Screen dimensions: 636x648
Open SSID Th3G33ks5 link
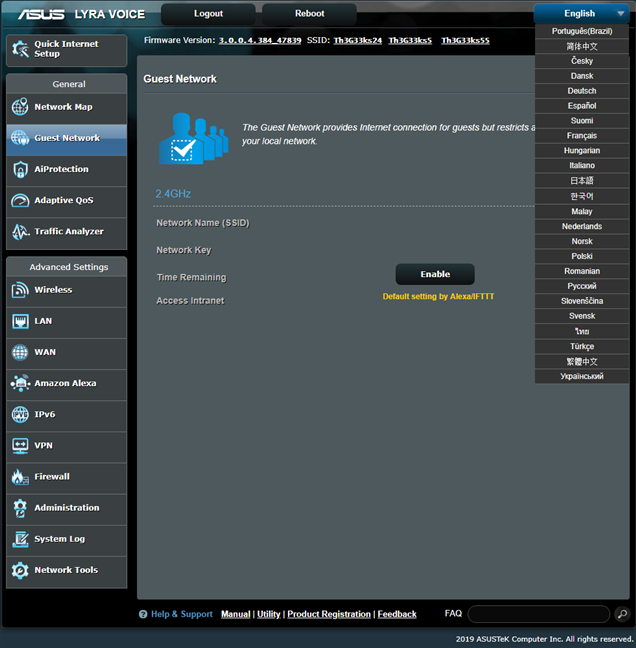click(x=410, y=40)
